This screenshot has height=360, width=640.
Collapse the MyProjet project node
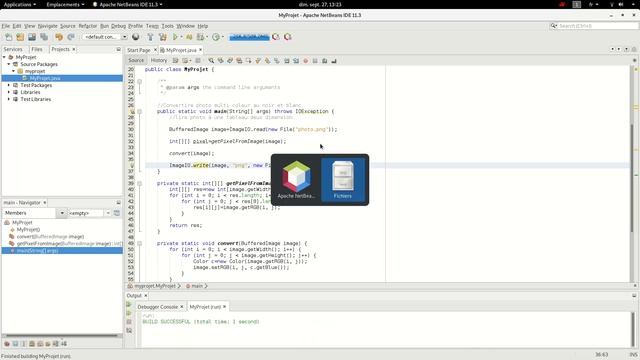click(x=4, y=57)
